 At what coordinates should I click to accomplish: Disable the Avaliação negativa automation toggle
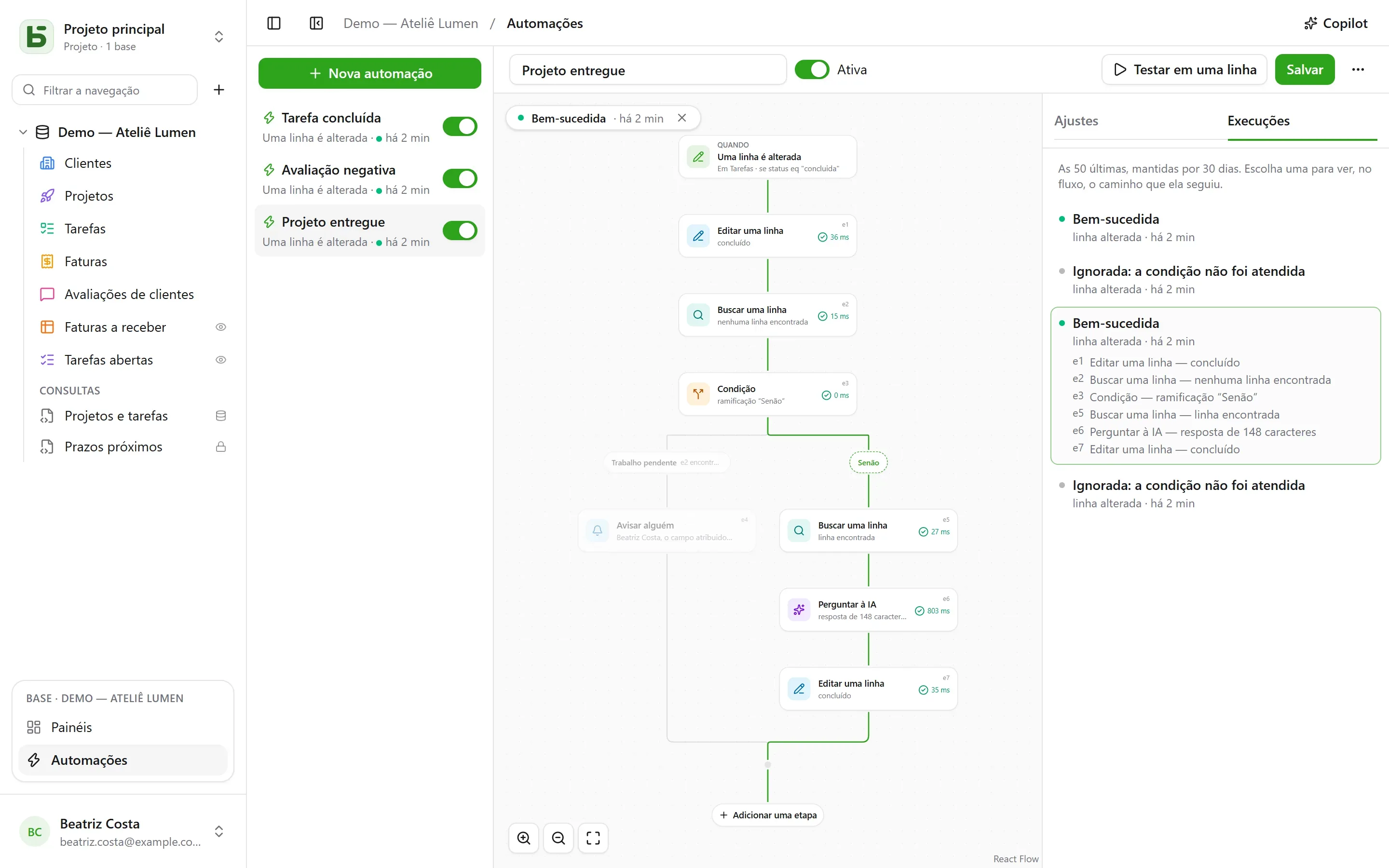click(460, 178)
